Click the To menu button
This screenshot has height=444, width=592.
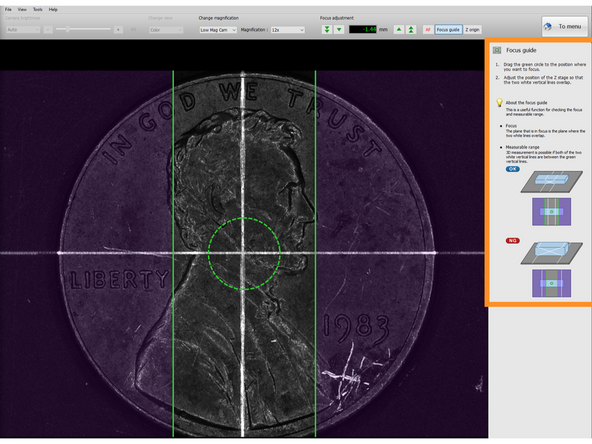(564, 26)
